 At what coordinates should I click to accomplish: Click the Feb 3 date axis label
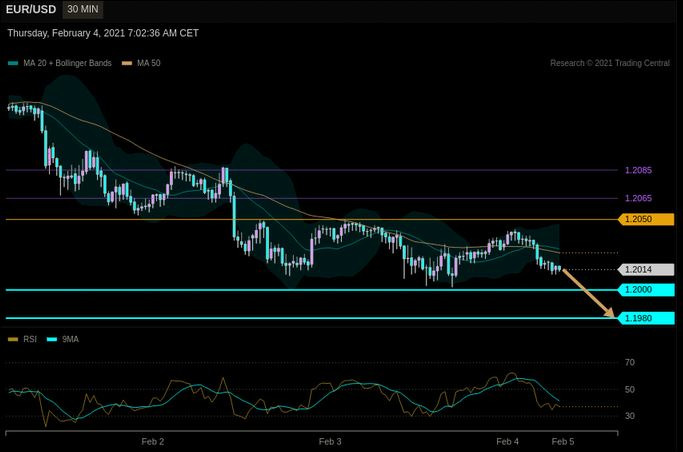tap(330, 442)
